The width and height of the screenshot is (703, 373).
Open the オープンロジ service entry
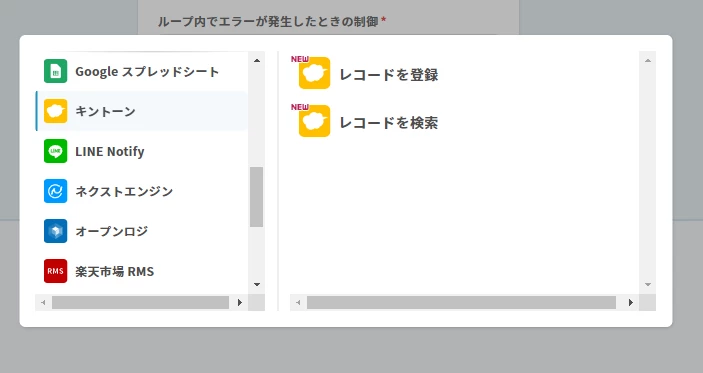click(x=141, y=231)
